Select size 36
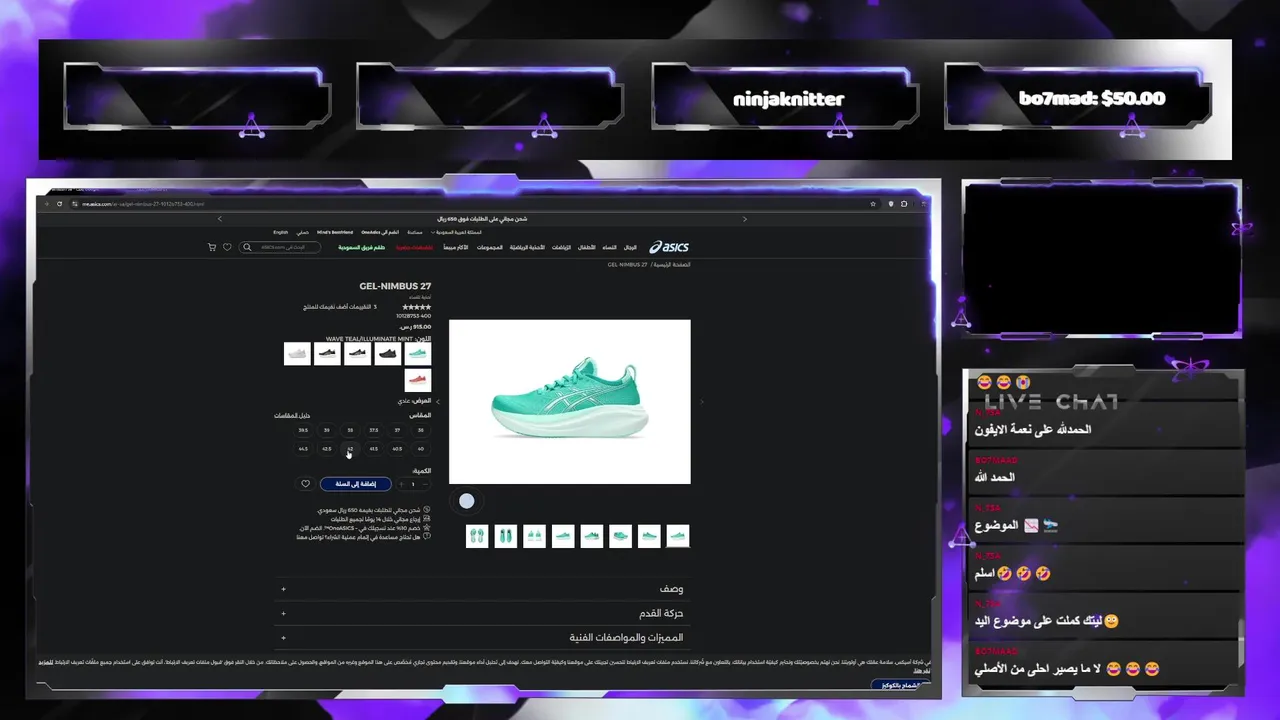The height and width of the screenshot is (720, 1280). [x=421, y=430]
